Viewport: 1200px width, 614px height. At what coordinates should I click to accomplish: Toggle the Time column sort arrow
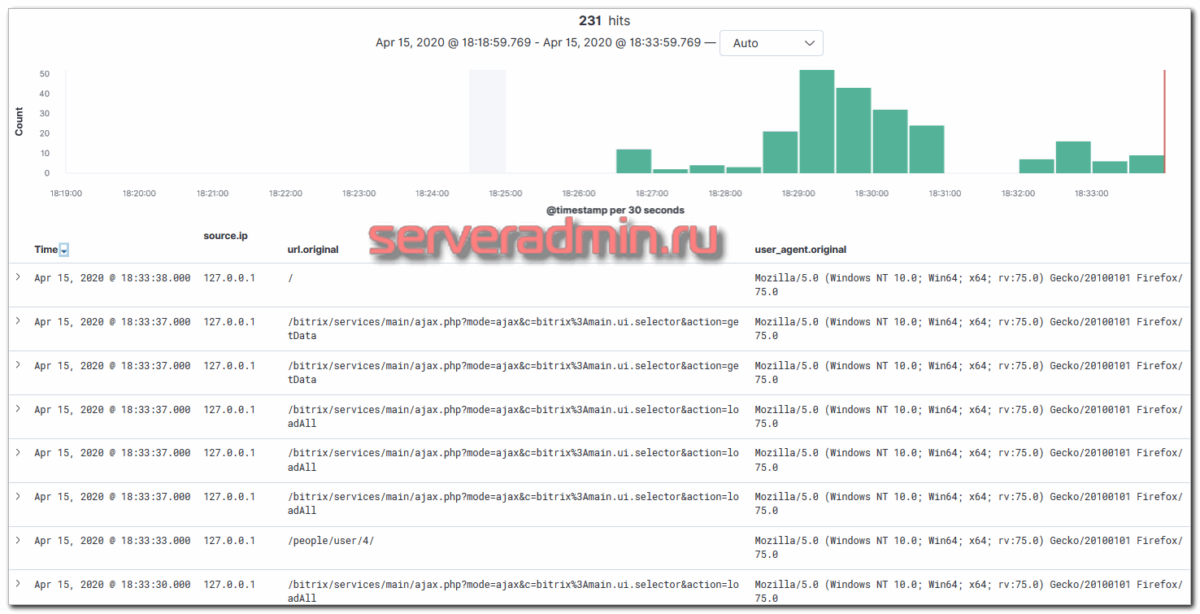[64, 250]
